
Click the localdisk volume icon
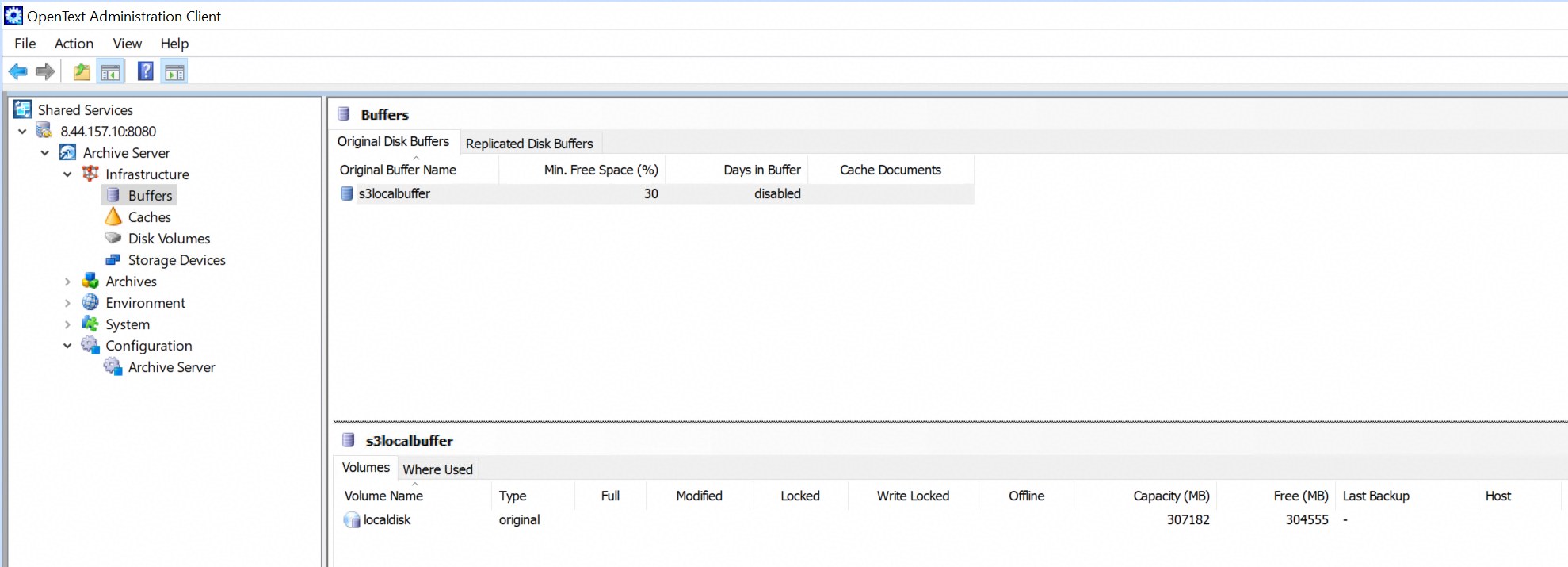[352, 520]
